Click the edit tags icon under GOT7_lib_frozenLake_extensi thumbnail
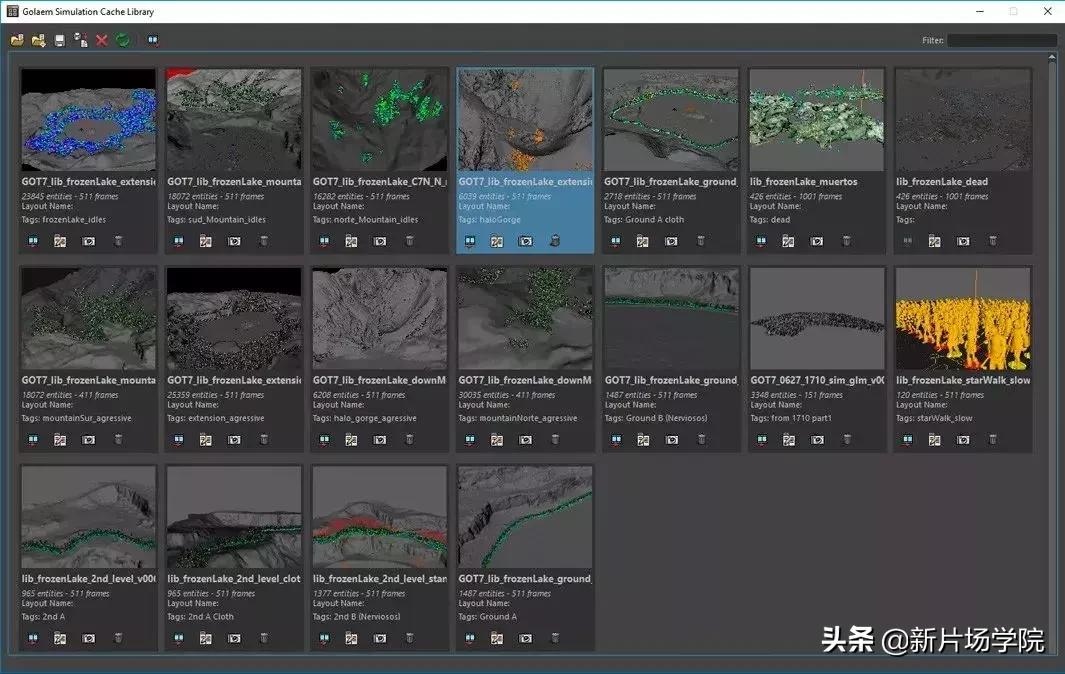1065x674 pixels. point(59,241)
